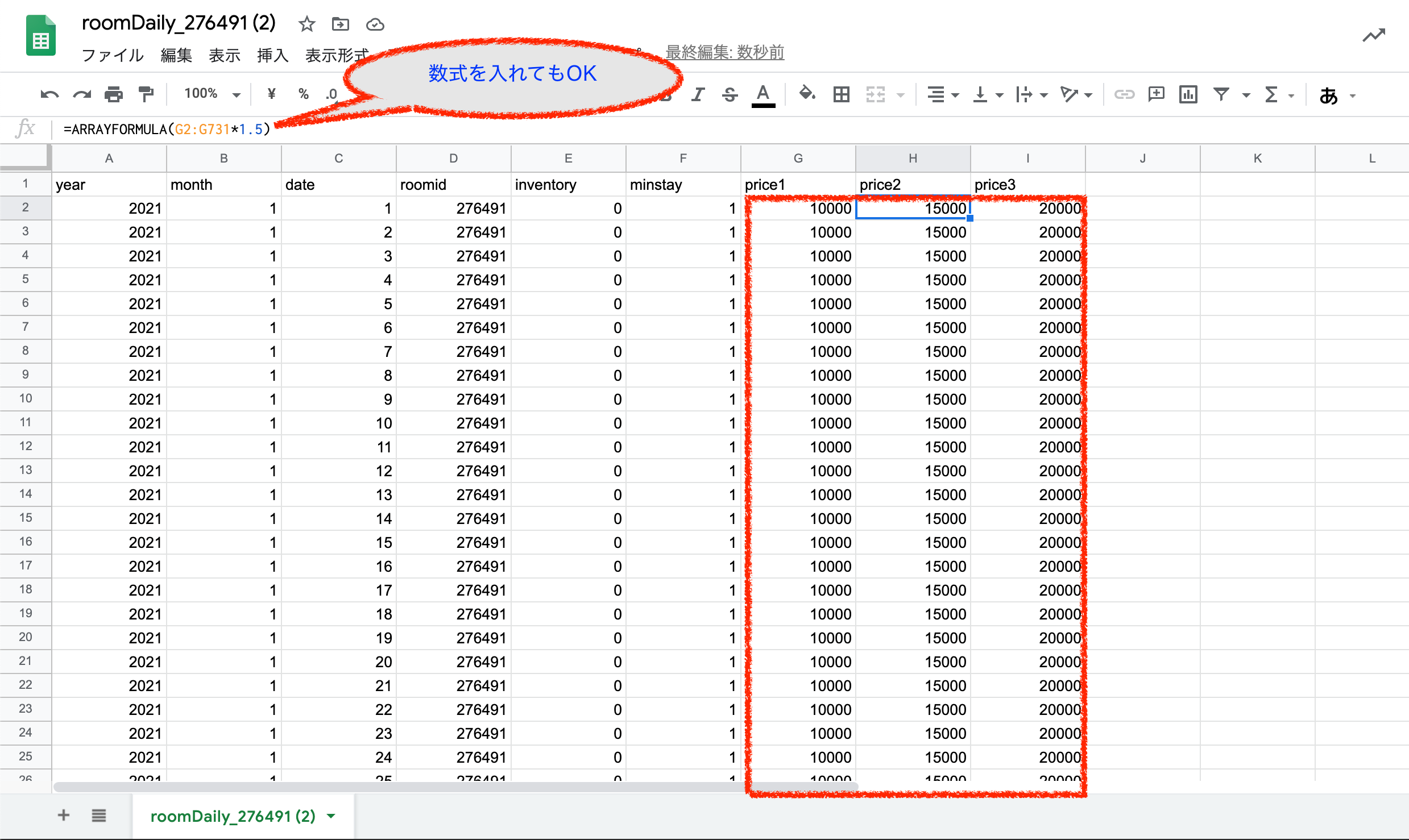Viewport: 1409px width, 840px height.
Task: Click the undo arrow icon
Action: tap(49, 94)
